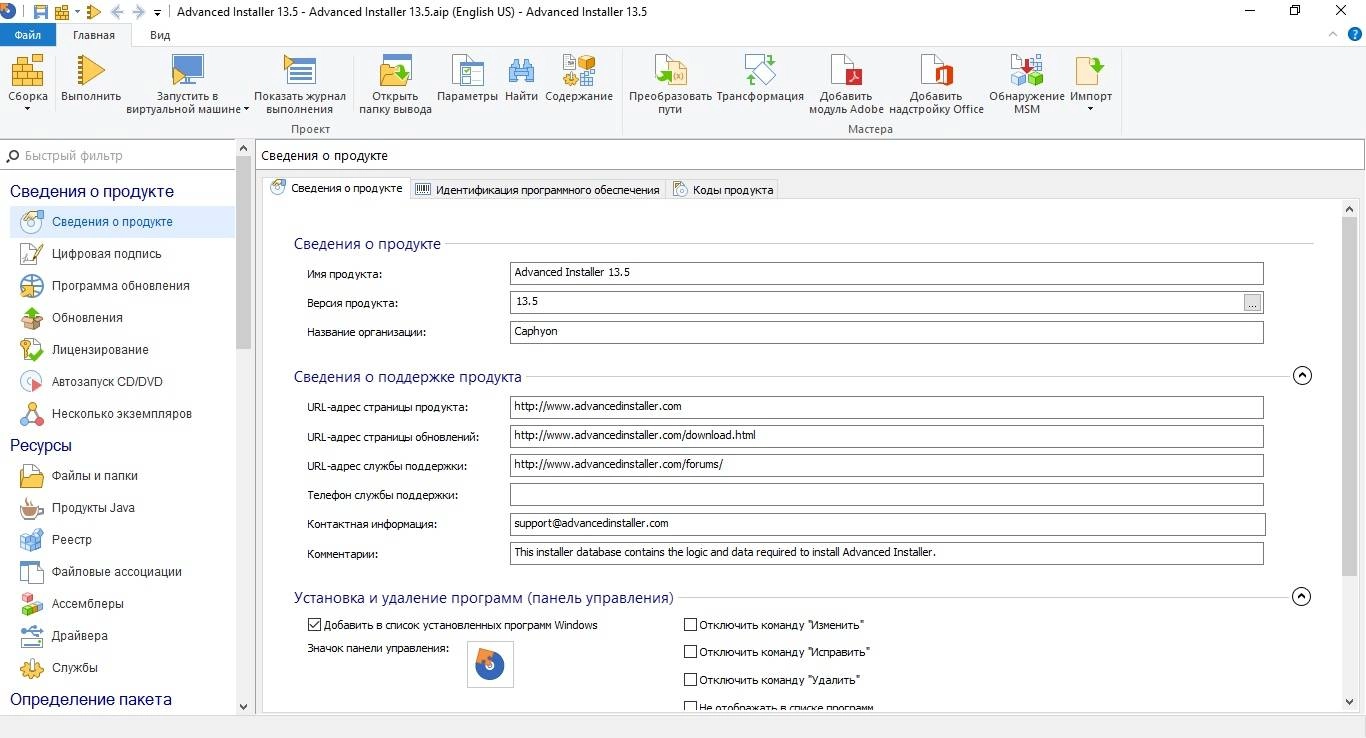
Task: Open the Customize Quick Access Toolbar dropdown
Action: (158, 13)
